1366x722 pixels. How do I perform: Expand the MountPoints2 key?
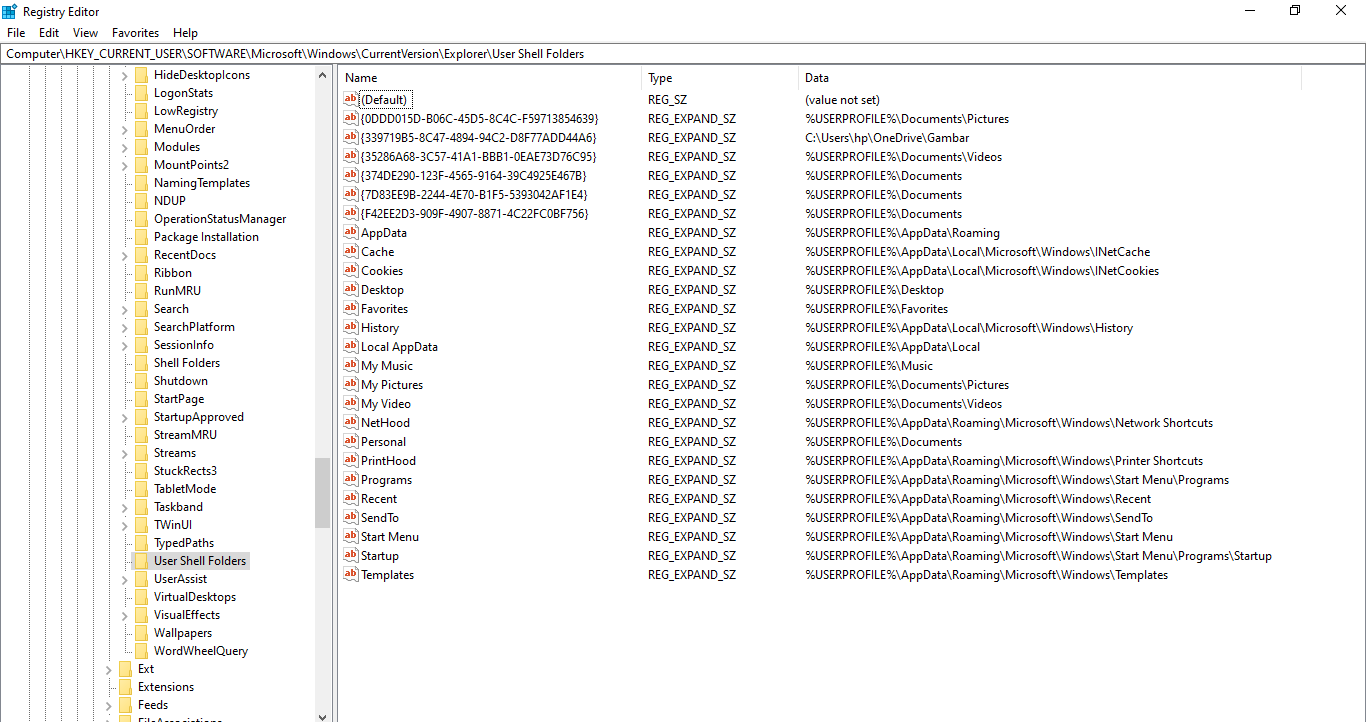pyautogui.click(x=125, y=165)
